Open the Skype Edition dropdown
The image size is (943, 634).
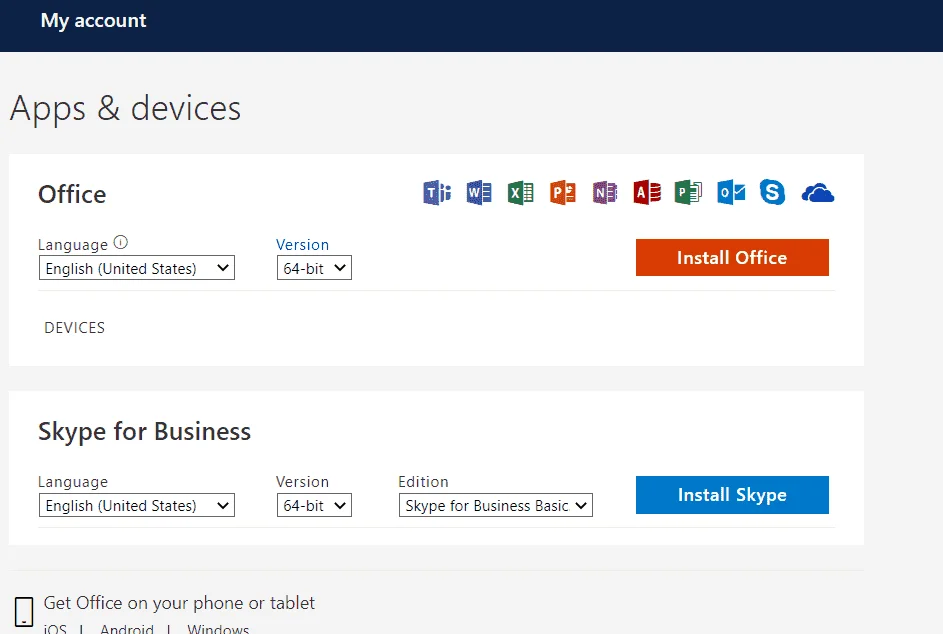click(x=496, y=505)
